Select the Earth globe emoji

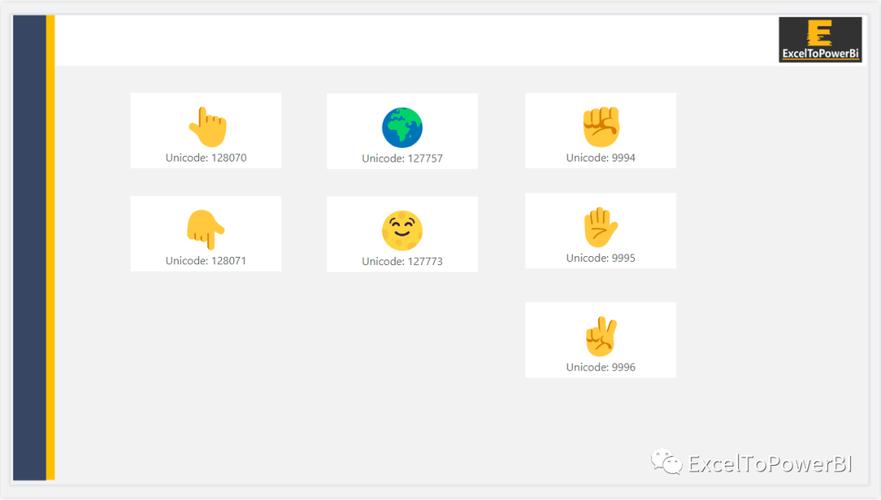(402, 128)
